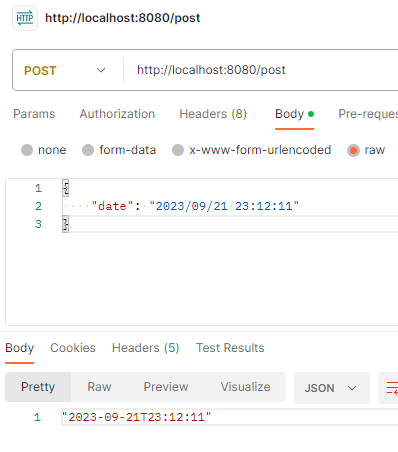This screenshot has height=452, width=398.
Task: Switch to the Params tab
Action: coord(34,114)
